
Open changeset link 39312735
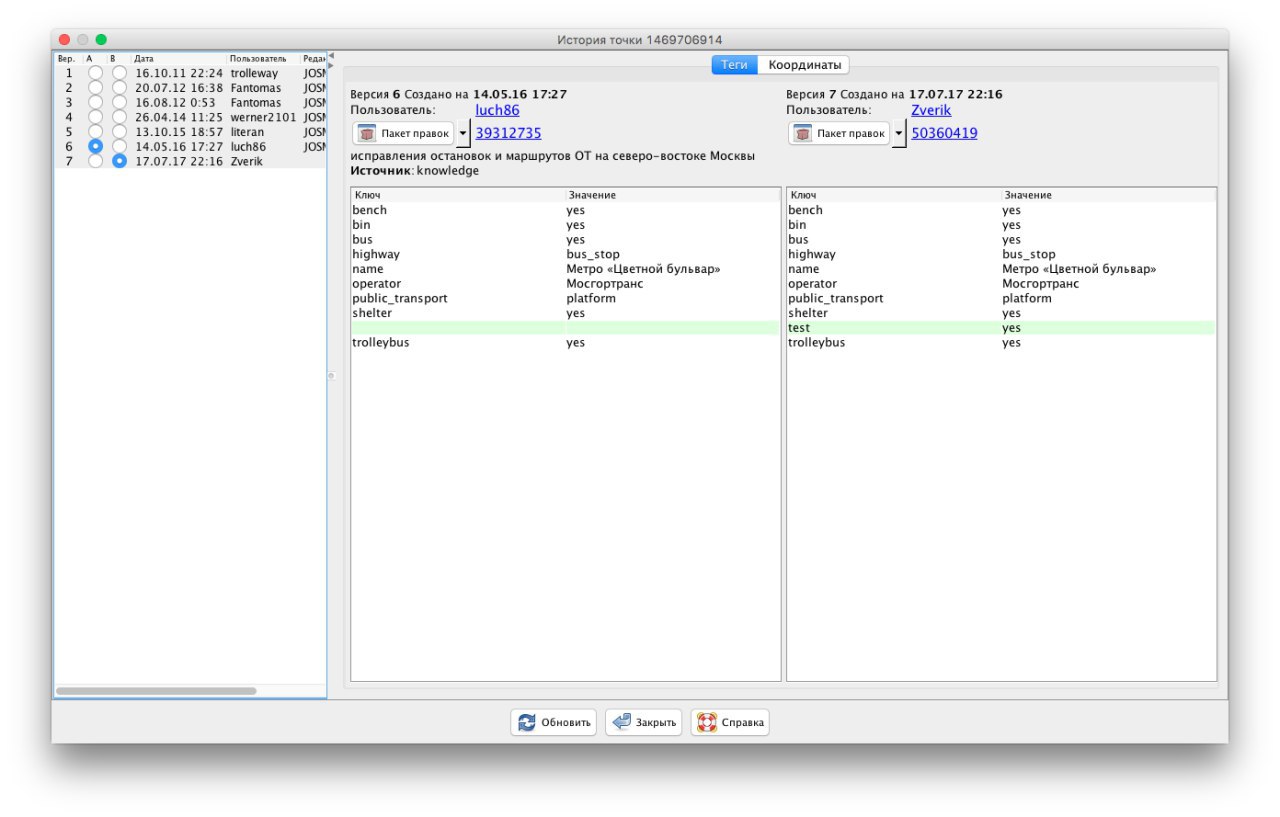[508, 133]
